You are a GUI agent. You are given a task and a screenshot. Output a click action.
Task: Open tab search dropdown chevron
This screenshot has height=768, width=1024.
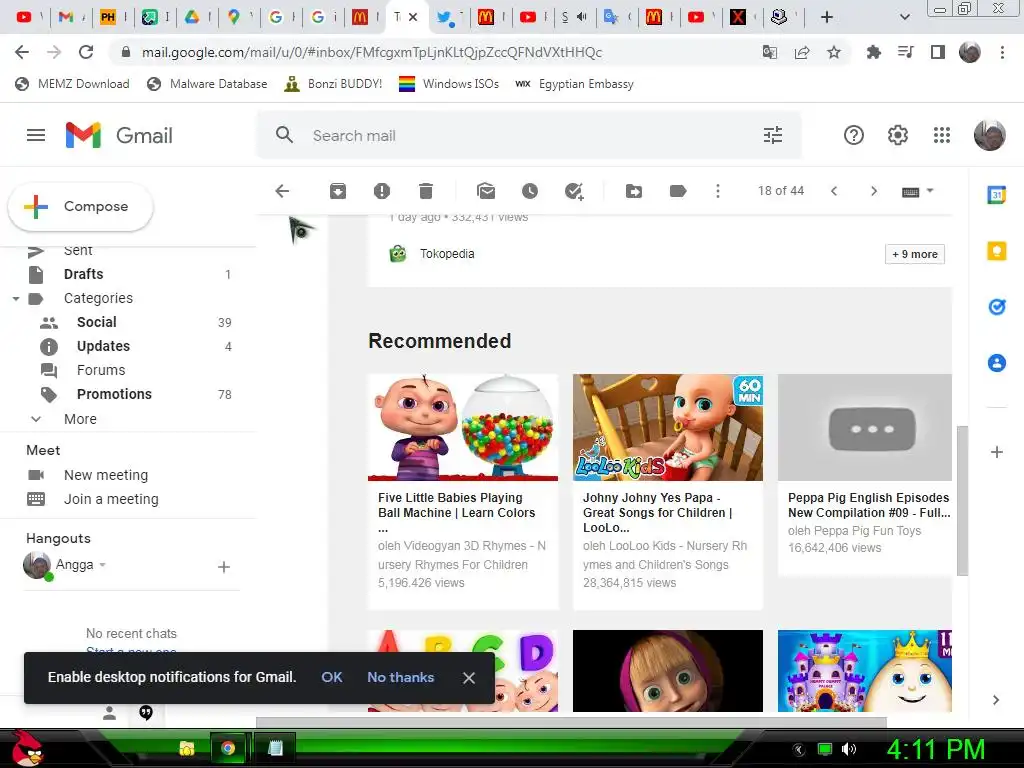904,17
